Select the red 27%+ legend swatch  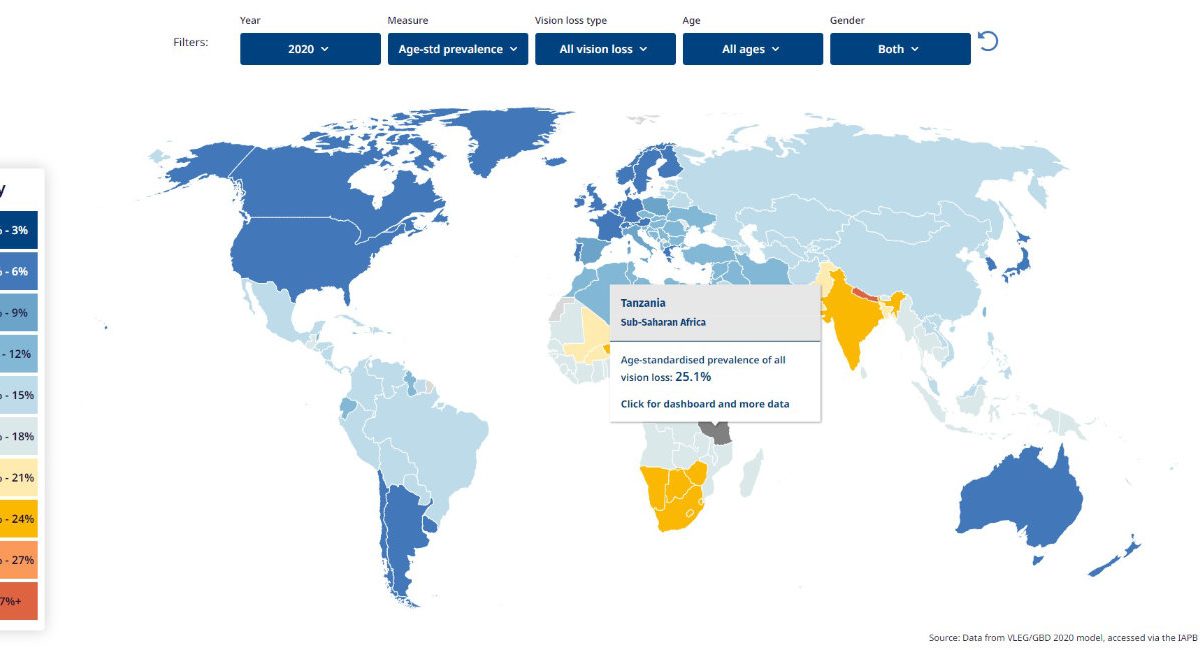[18, 601]
